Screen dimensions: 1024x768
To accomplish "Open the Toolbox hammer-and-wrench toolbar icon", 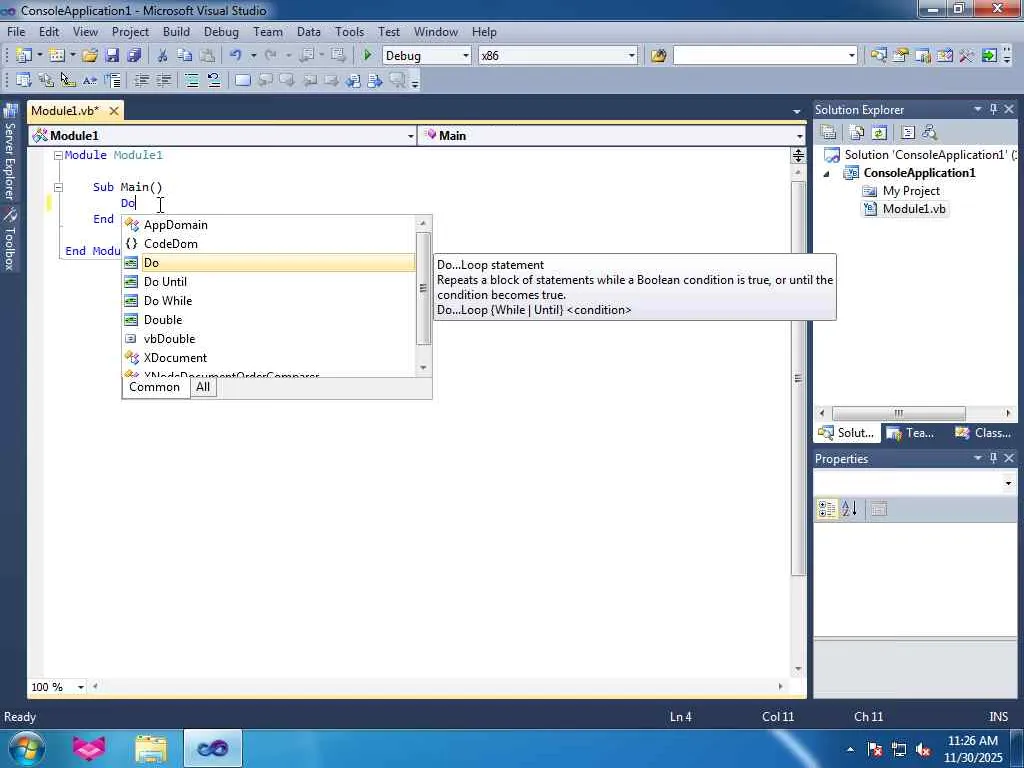I will click(x=967, y=56).
